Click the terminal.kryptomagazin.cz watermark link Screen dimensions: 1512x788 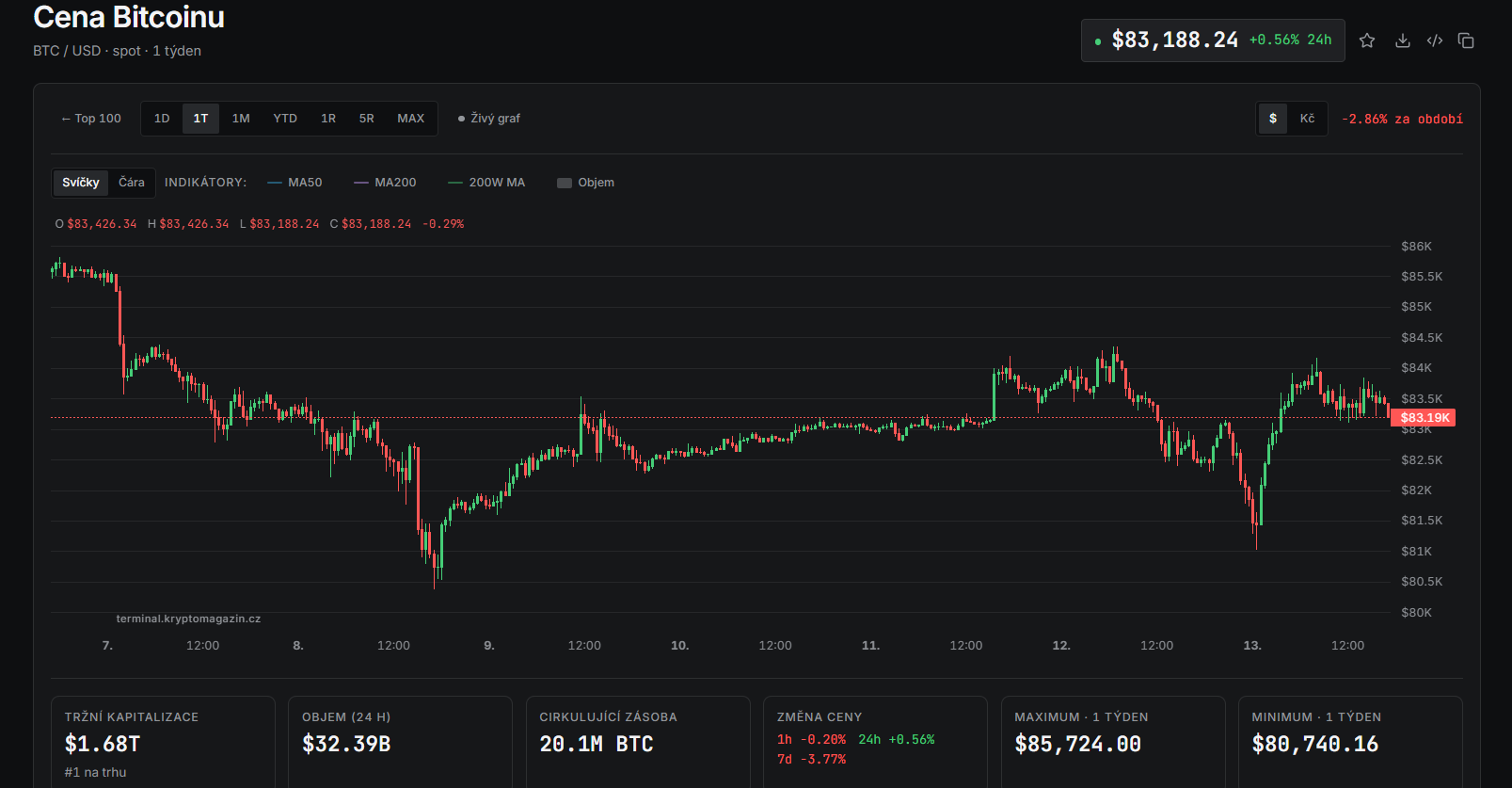coord(188,619)
